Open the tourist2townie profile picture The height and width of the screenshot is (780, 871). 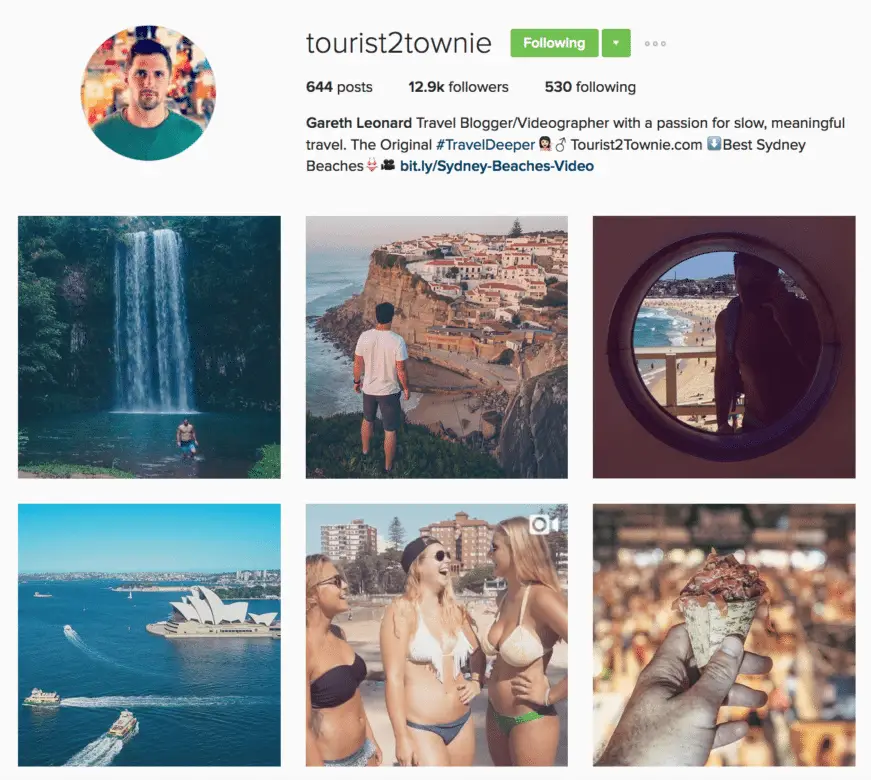pos(148,93)
